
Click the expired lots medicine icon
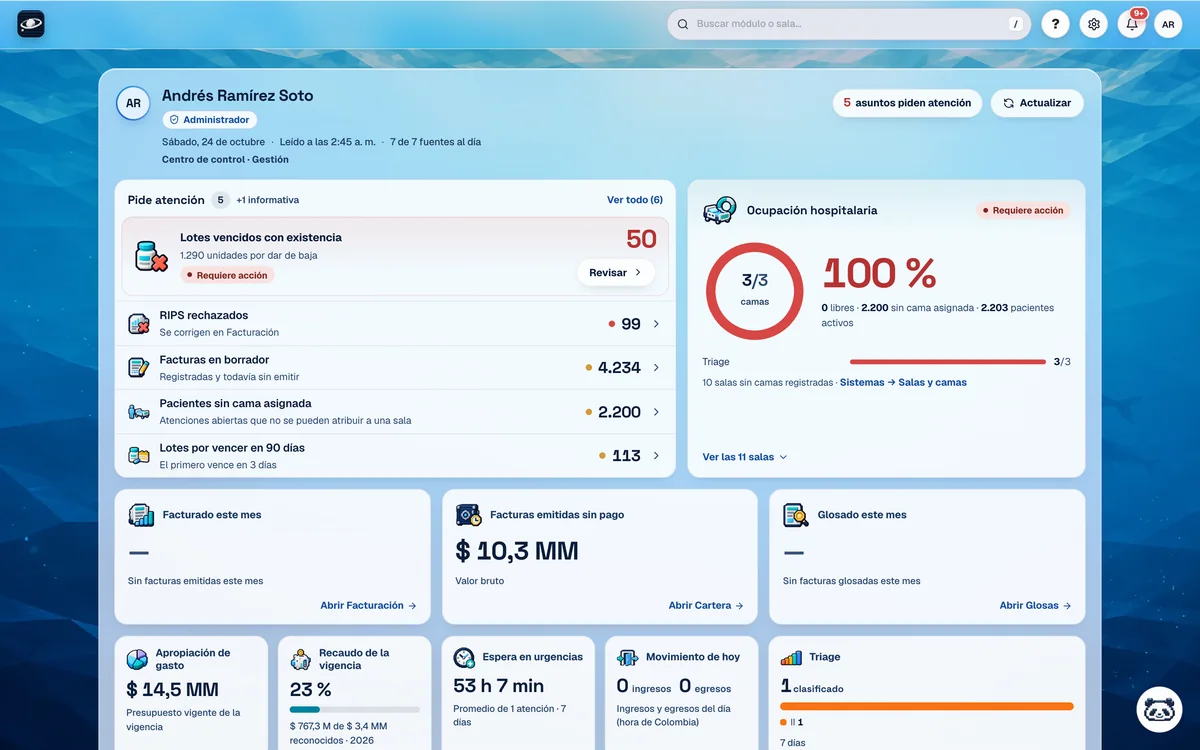click(151, 256)
